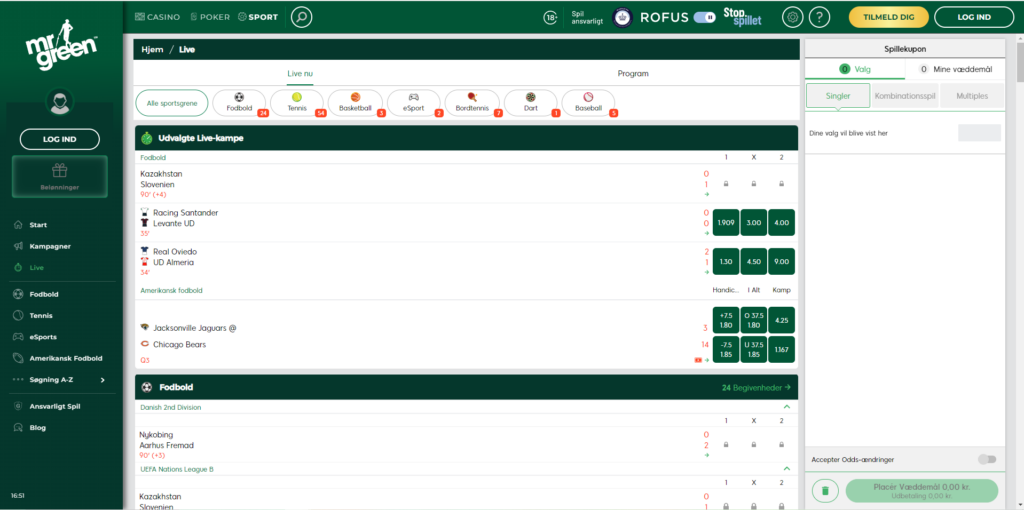Select the Baseball sport filter
This screenshot has width=1024, height=510.
click(588, 103)
